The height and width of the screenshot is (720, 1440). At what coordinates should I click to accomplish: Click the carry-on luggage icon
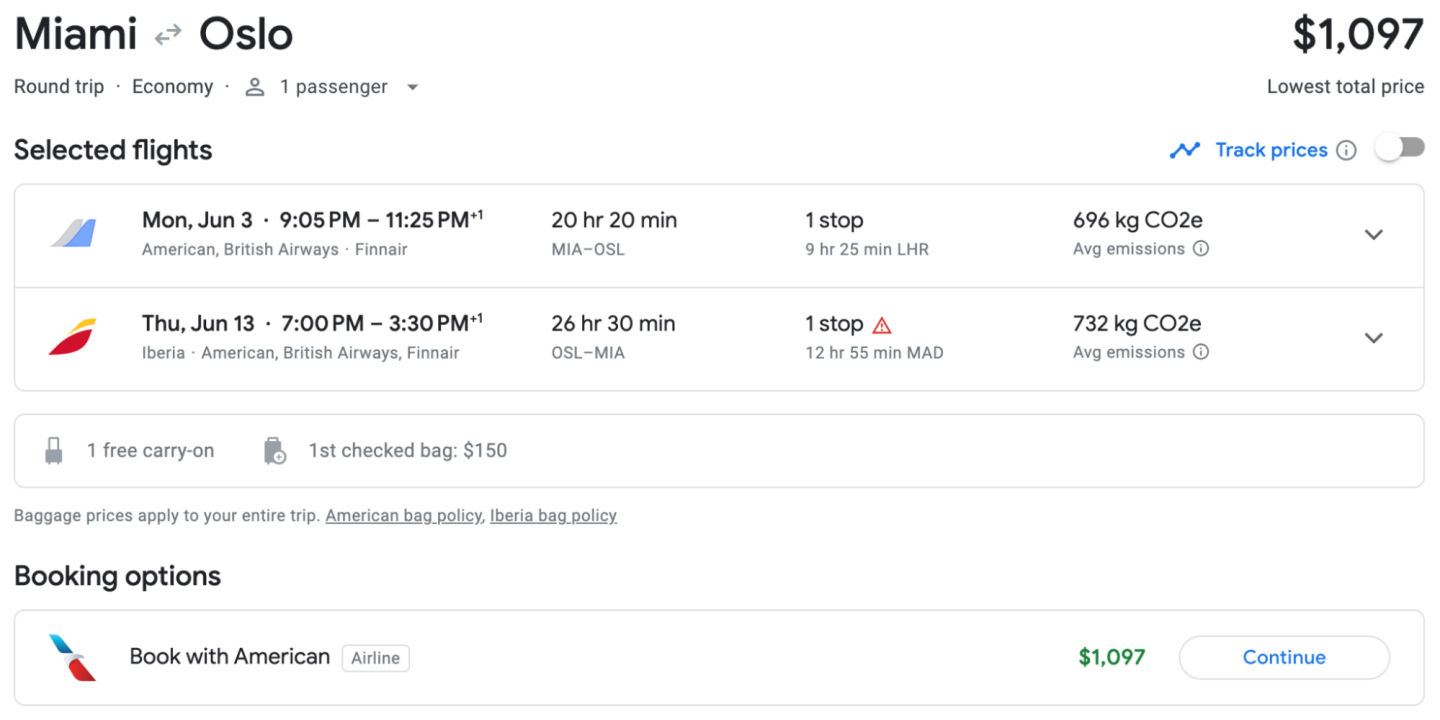54,451
